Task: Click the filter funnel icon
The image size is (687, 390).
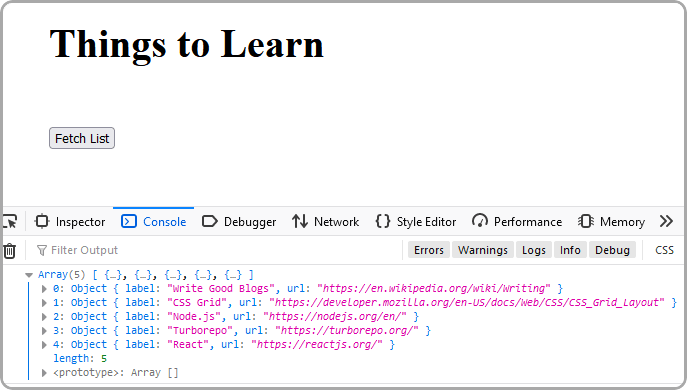Action: (42, 251)
